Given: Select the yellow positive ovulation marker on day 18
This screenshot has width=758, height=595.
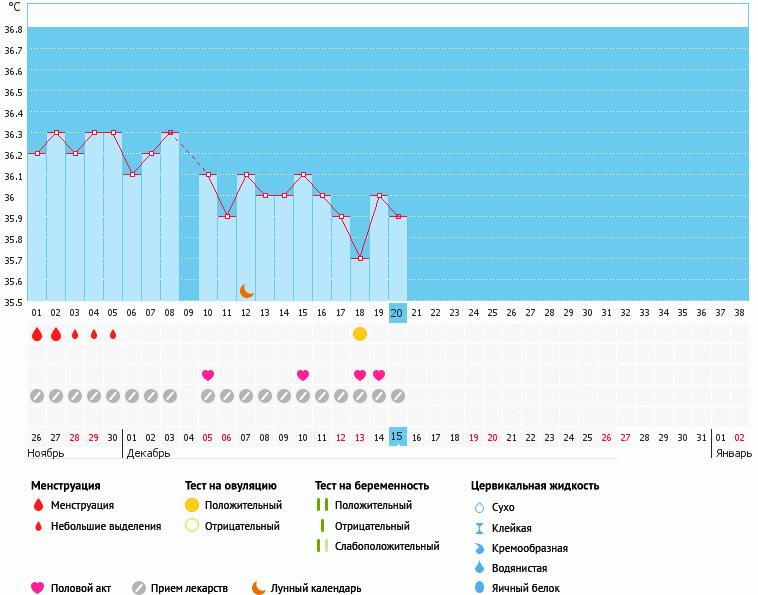Looking at the screenshot, I should (360, 334).
